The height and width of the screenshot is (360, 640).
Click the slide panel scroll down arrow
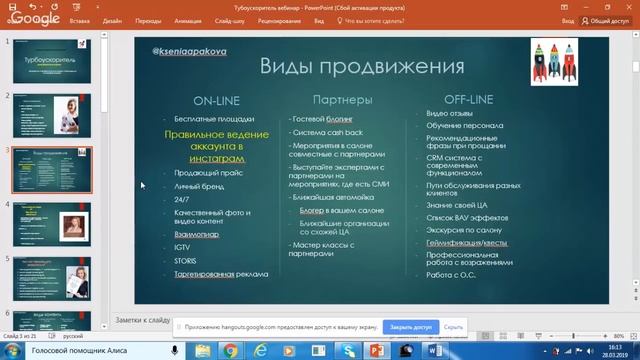coord(104,327)
